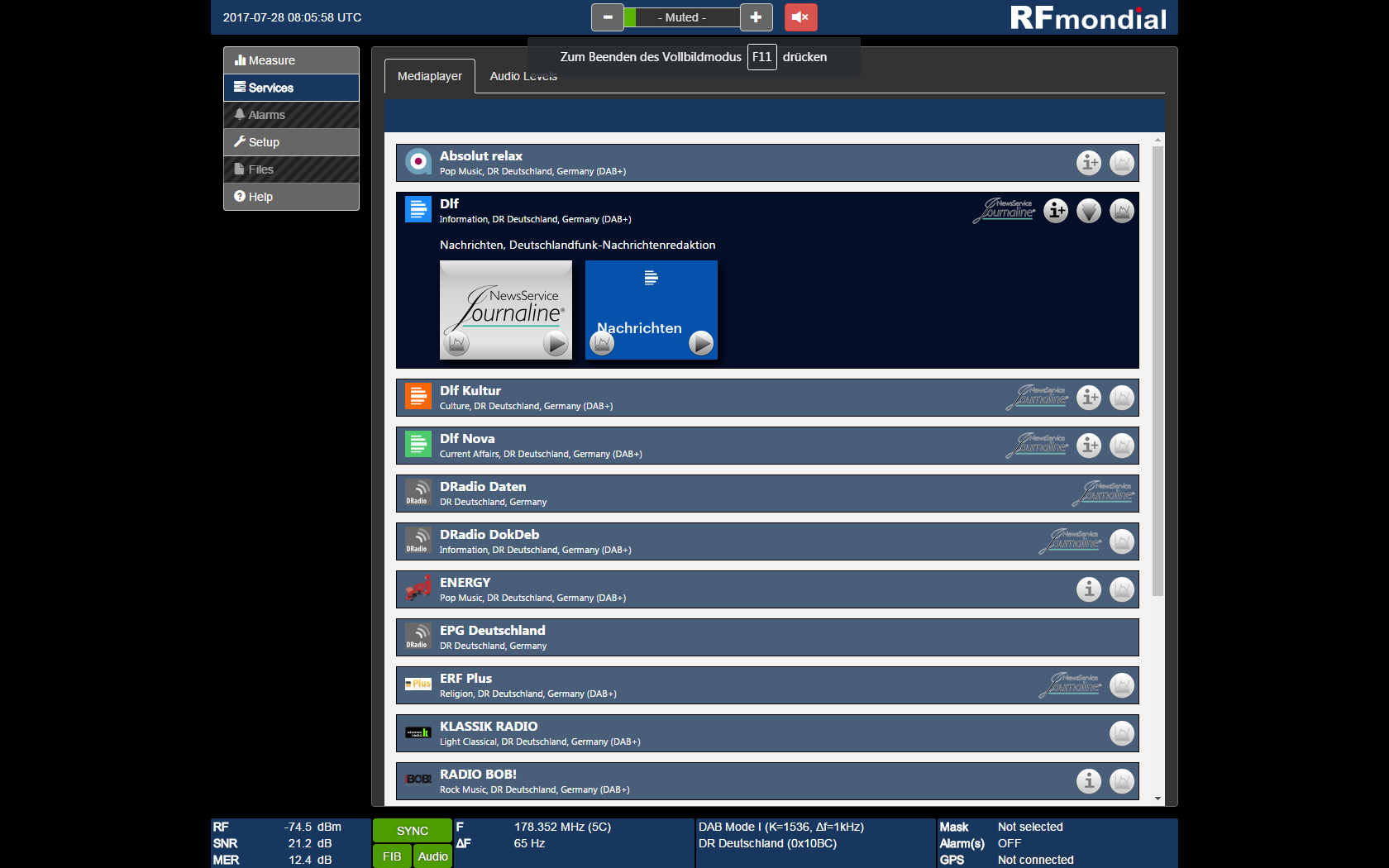This screenshot has width=1389, height=868.
Task: Expand the Dlf Kultur service row
Action: 661,398
